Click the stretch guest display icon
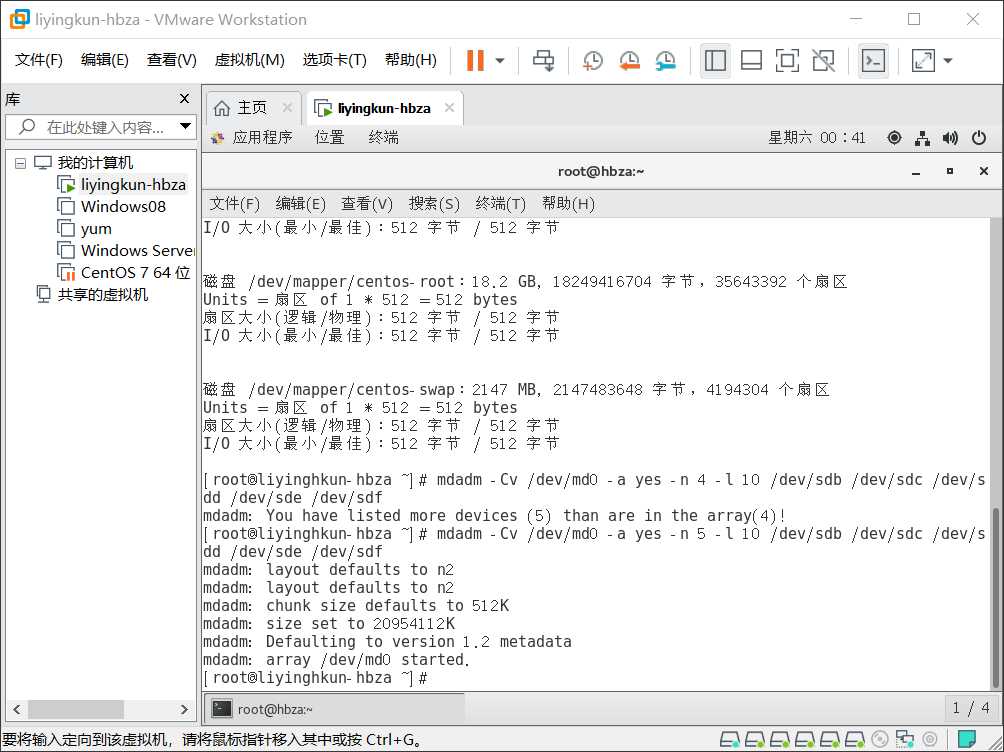Screen dimensions: 1004x752 (x=923, y=61)
